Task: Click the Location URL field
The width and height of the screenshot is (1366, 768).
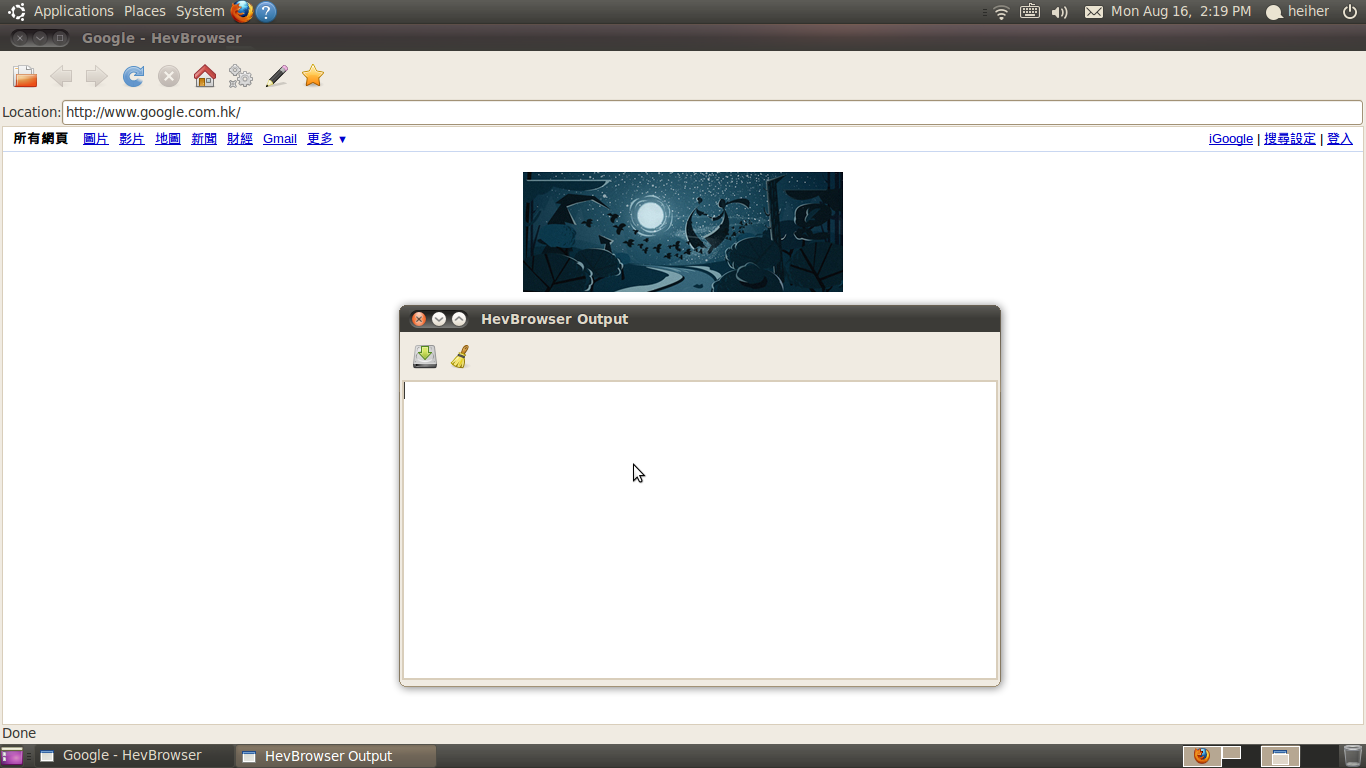Action: 712,112
